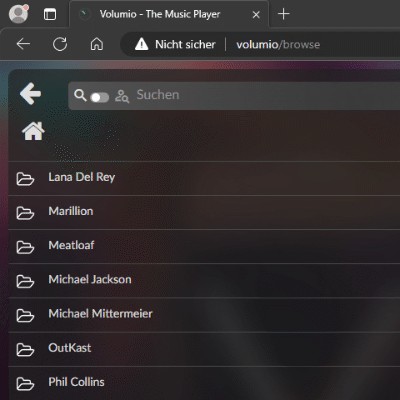Click Volumio's large back arrow

click(30, 94)
